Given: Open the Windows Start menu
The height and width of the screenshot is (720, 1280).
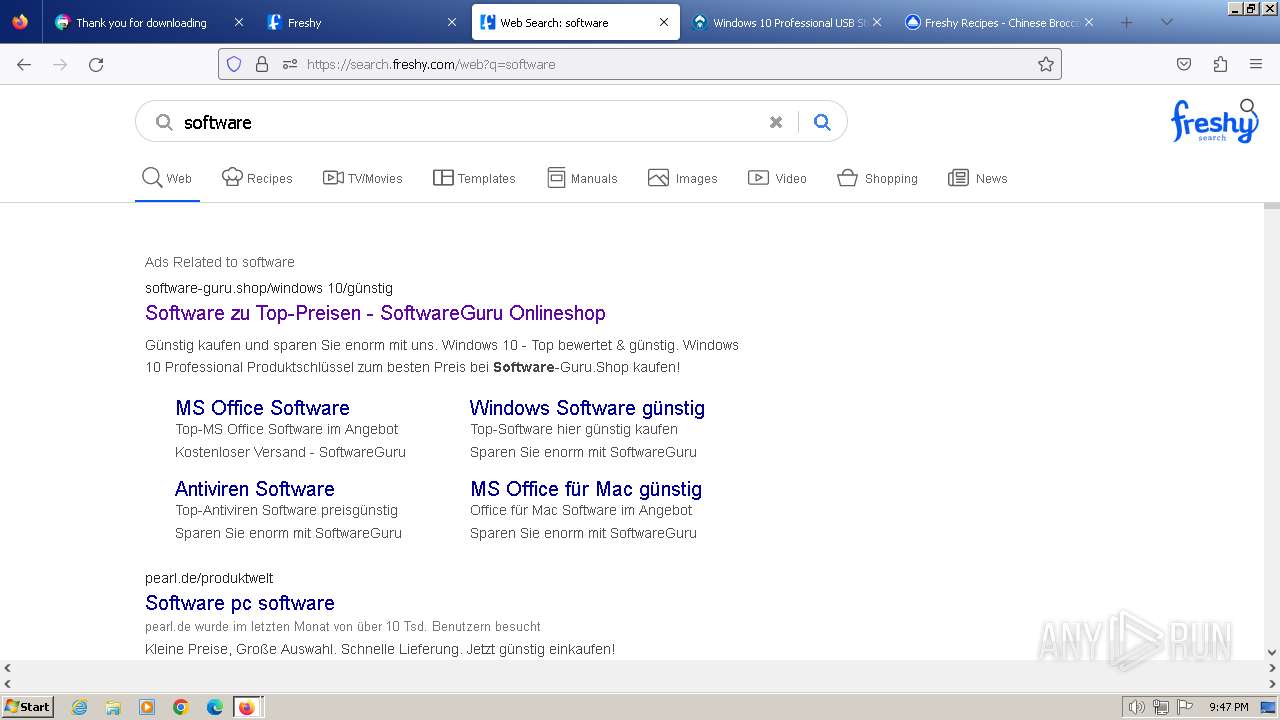Looking at the screenshot, I should [x=27, y=706].
